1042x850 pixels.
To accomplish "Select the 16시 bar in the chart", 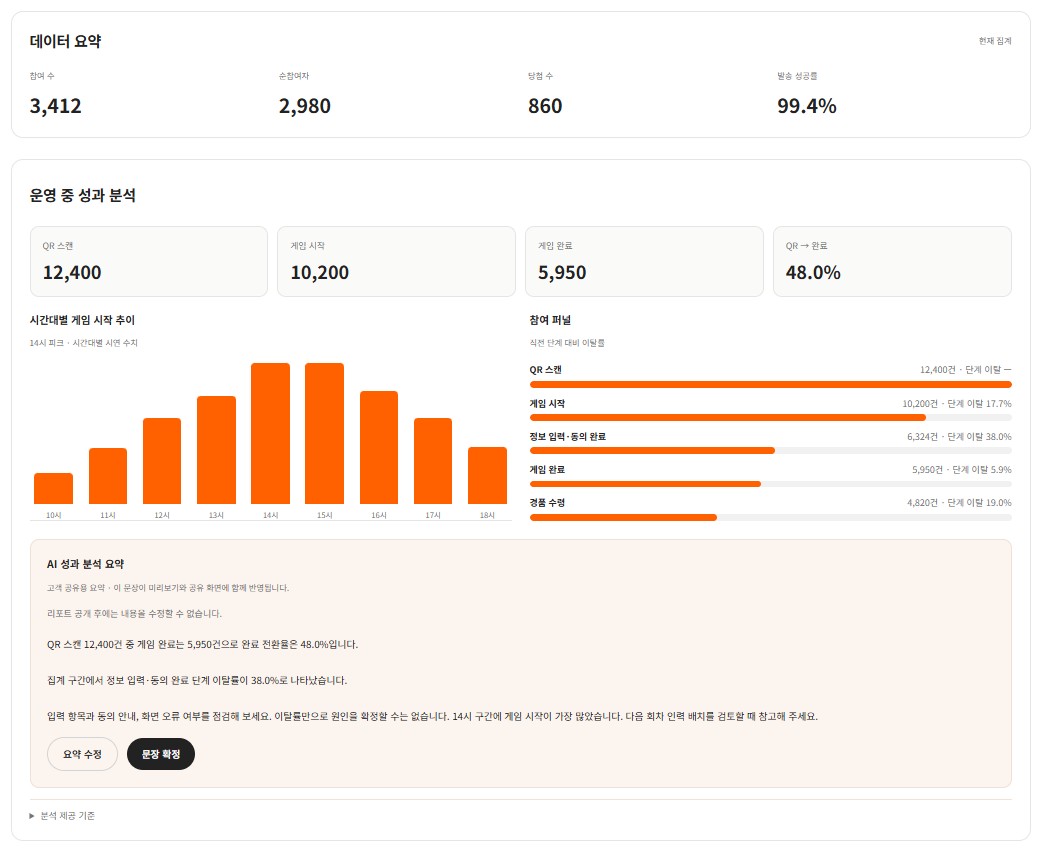I will (x=379, y=447).
